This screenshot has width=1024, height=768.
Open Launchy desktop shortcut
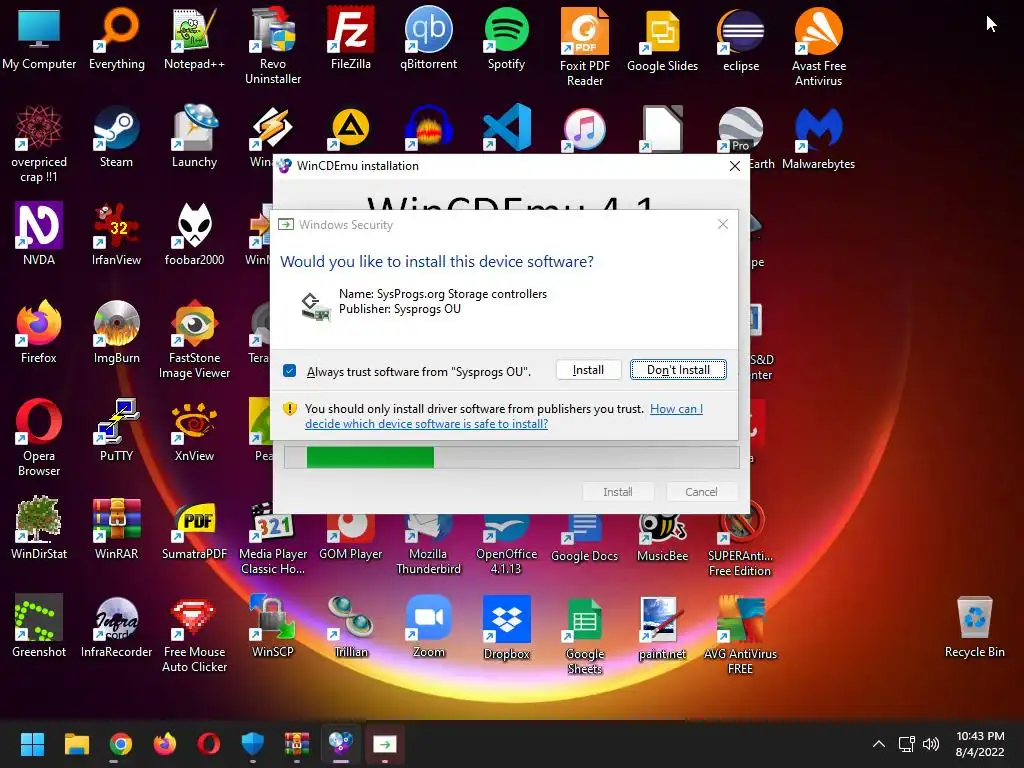(194, 137)
